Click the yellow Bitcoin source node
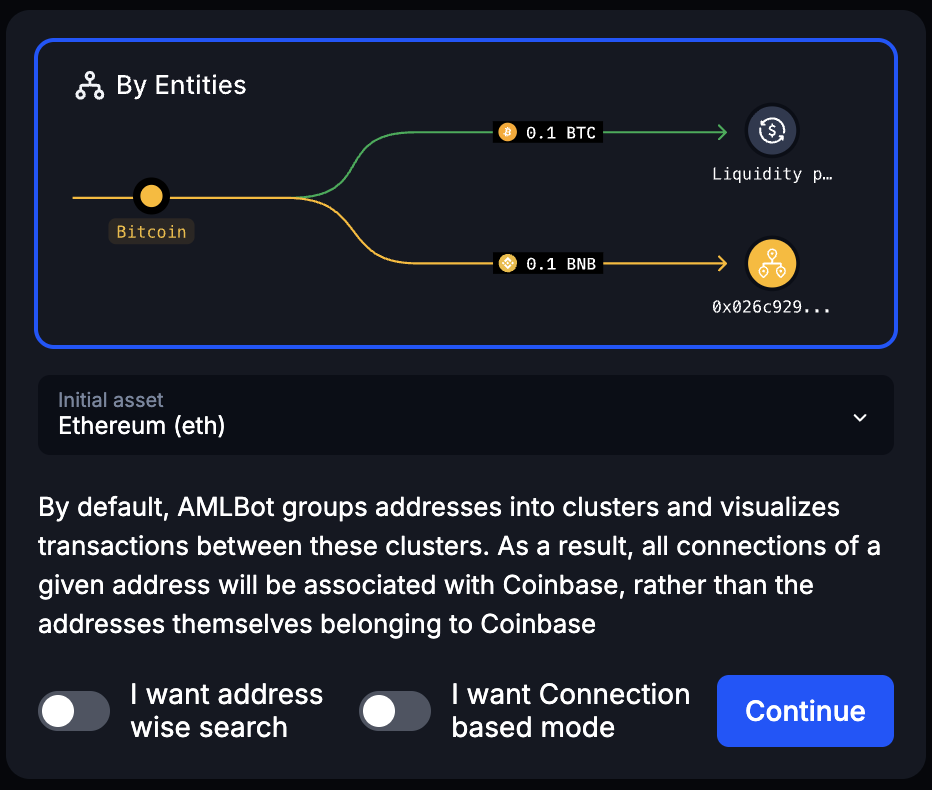932x790 pixels. coord(151,197)
